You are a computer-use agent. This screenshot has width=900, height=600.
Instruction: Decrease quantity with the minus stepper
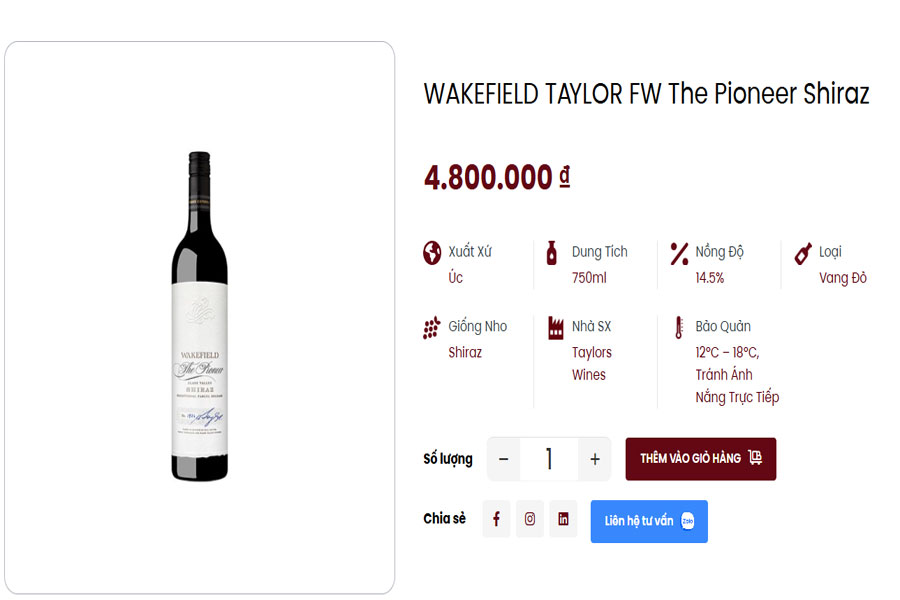coord(503,458)
